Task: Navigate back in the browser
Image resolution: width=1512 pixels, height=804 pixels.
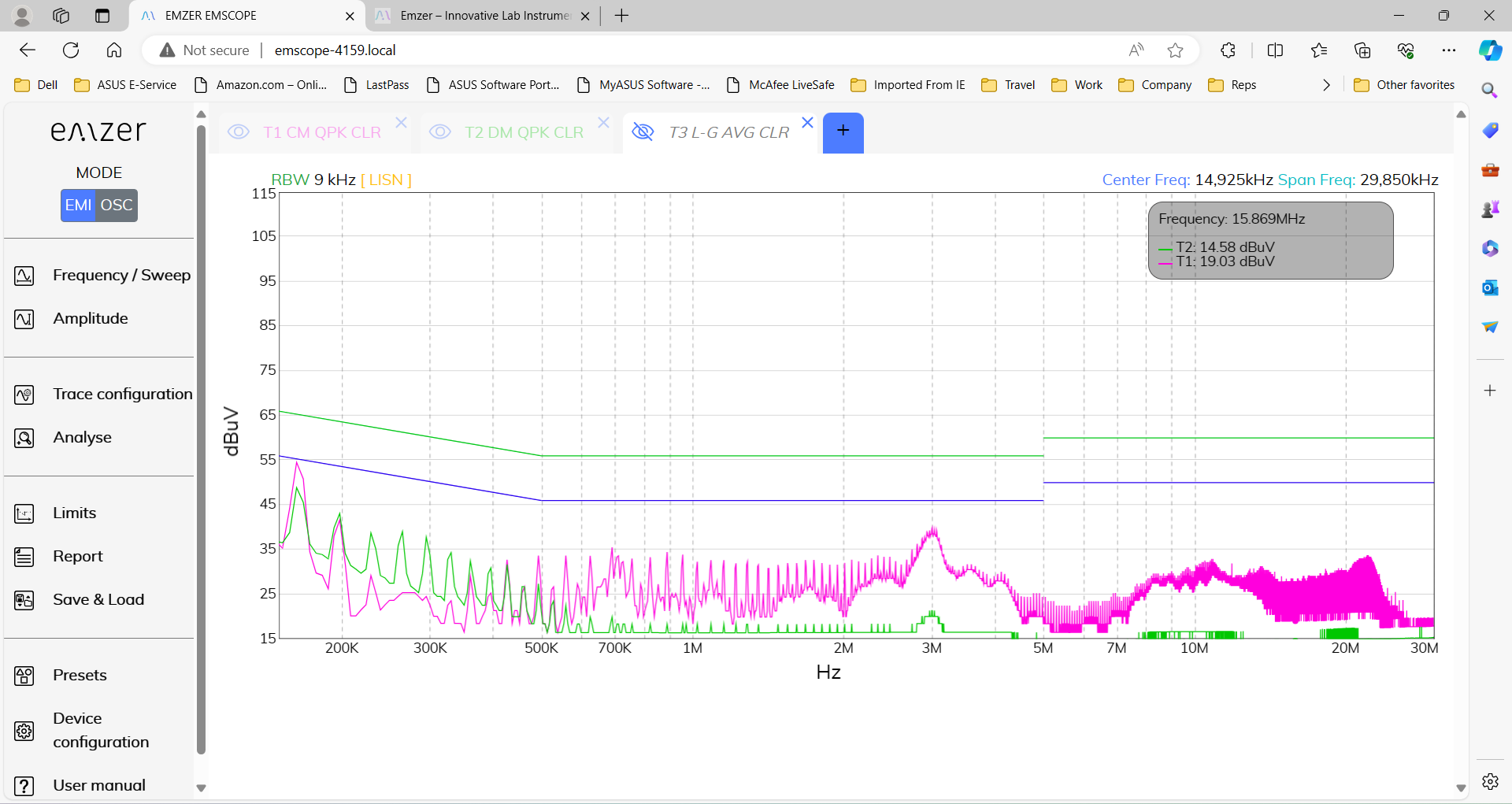Action: tap(28, 50)
